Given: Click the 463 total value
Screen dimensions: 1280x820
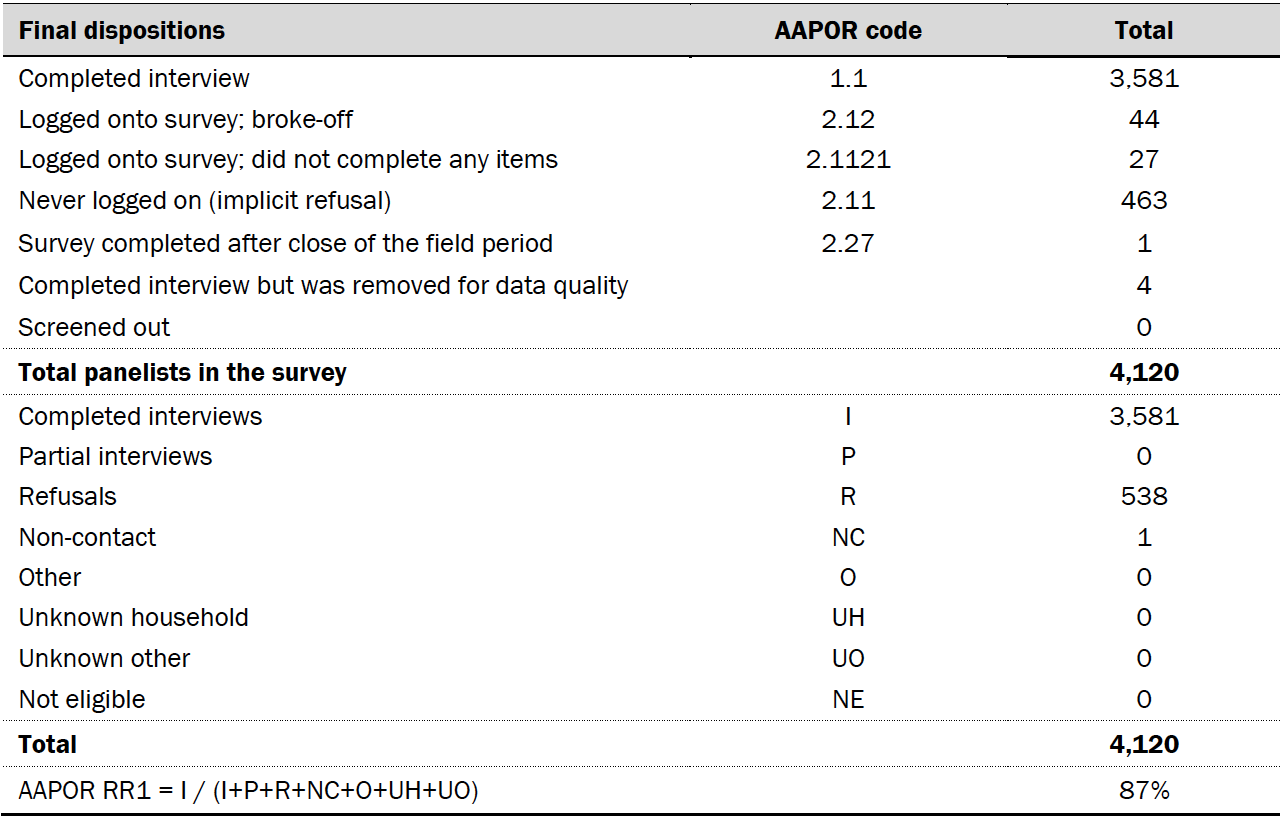Looking at the screenshot, I should pyautogui.click(x=1144, y=200).
